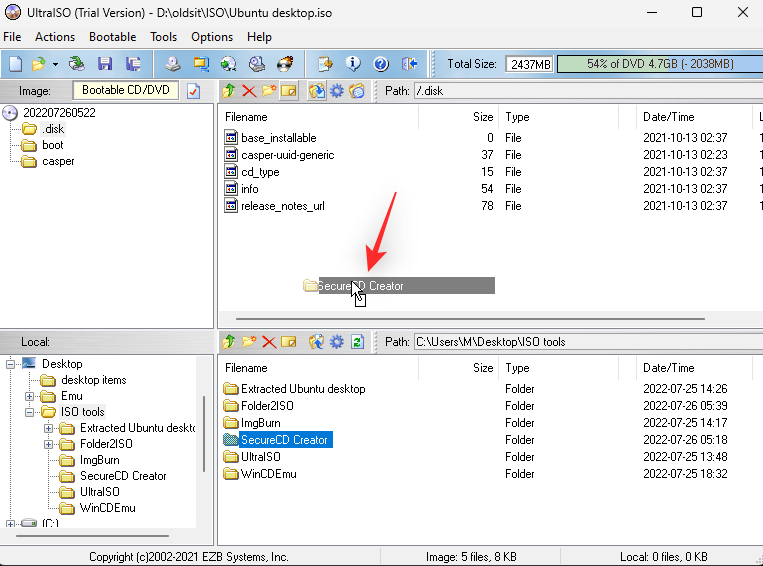The width and height of the screenshot is (763, 566).
Task: Click the Up folder icon in image pane
Action: [229, 91]
